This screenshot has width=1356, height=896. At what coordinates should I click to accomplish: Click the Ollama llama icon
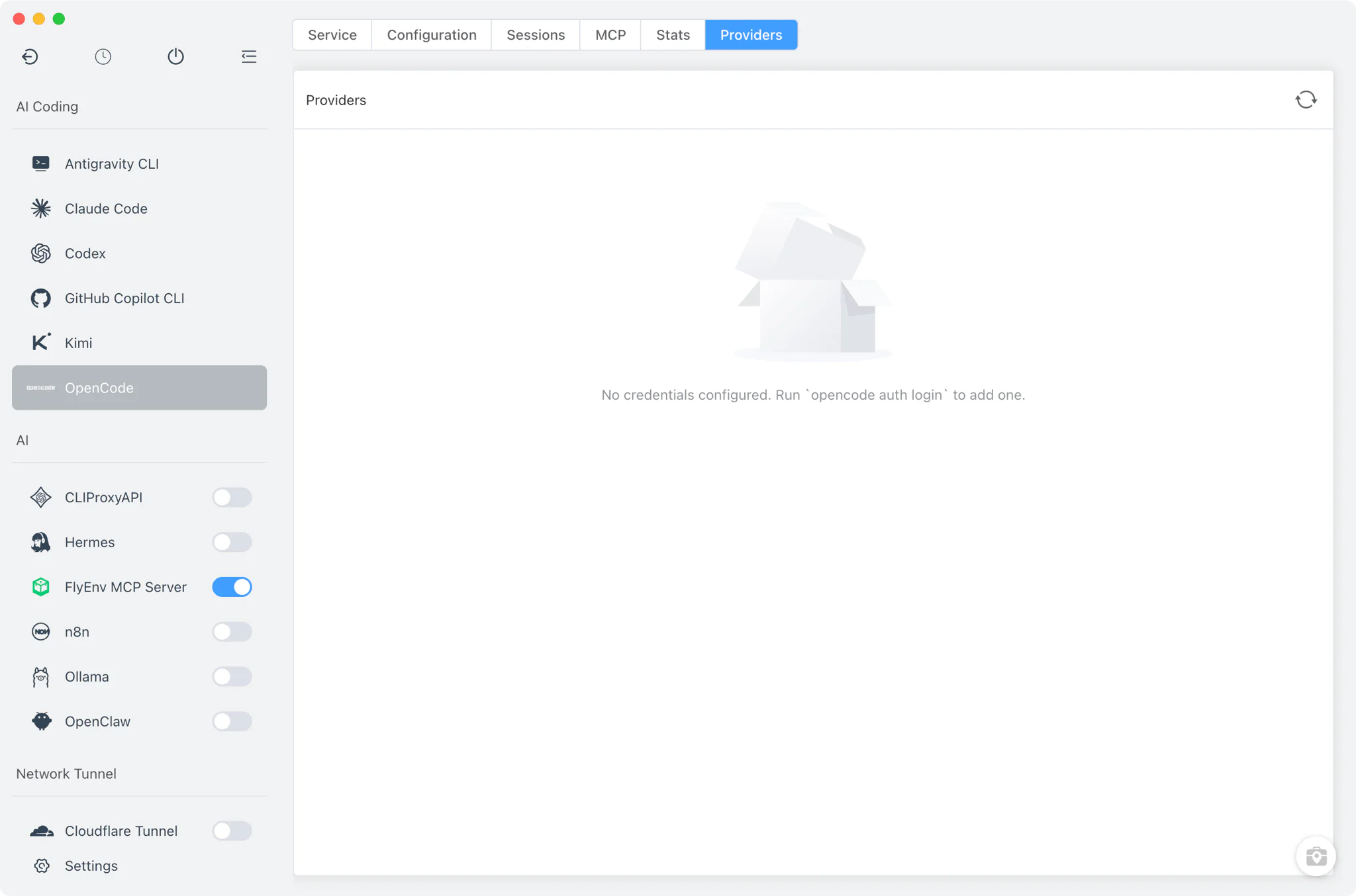pos(40,677)
